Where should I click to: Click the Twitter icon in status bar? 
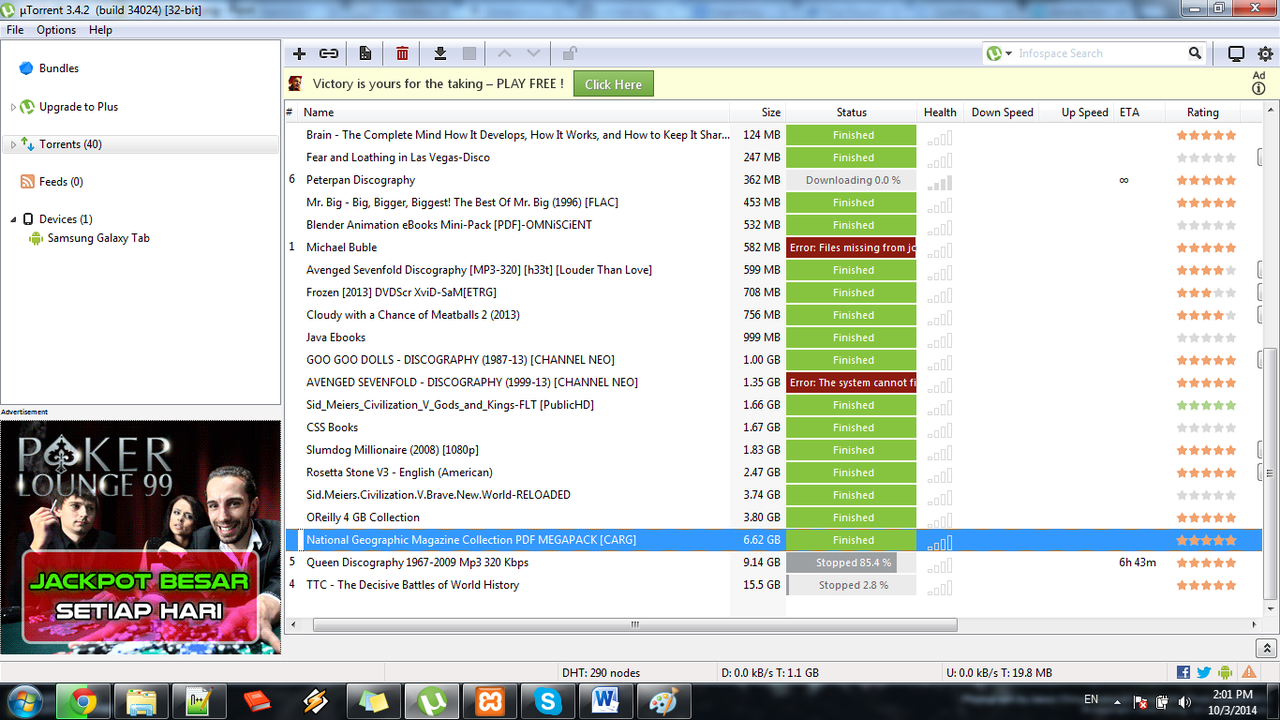pyautogui.click(x=1203, y=672)
